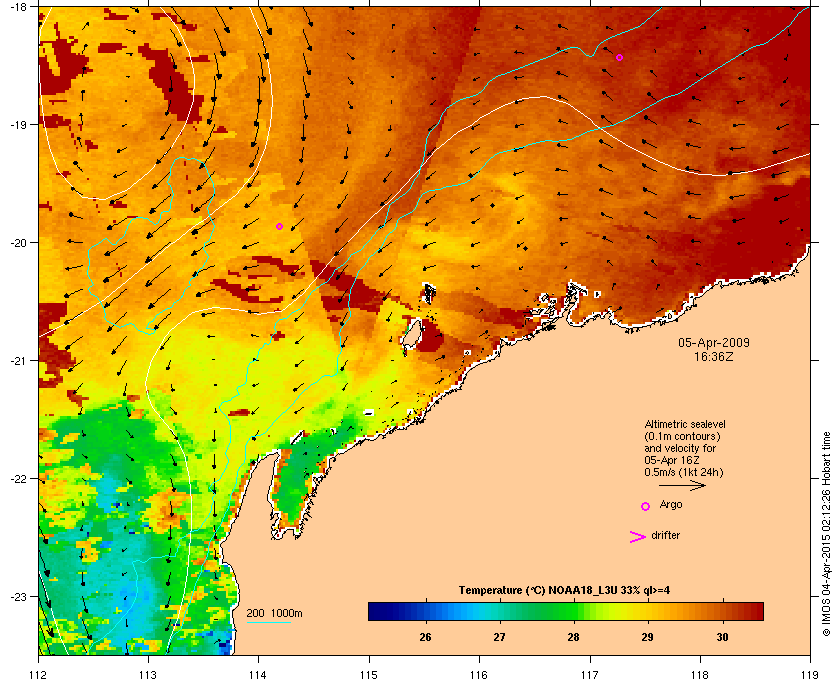Click the 0.5m/s velocity scale arrow in the legend
The image size is (840, 680).
tap(682, 485)
